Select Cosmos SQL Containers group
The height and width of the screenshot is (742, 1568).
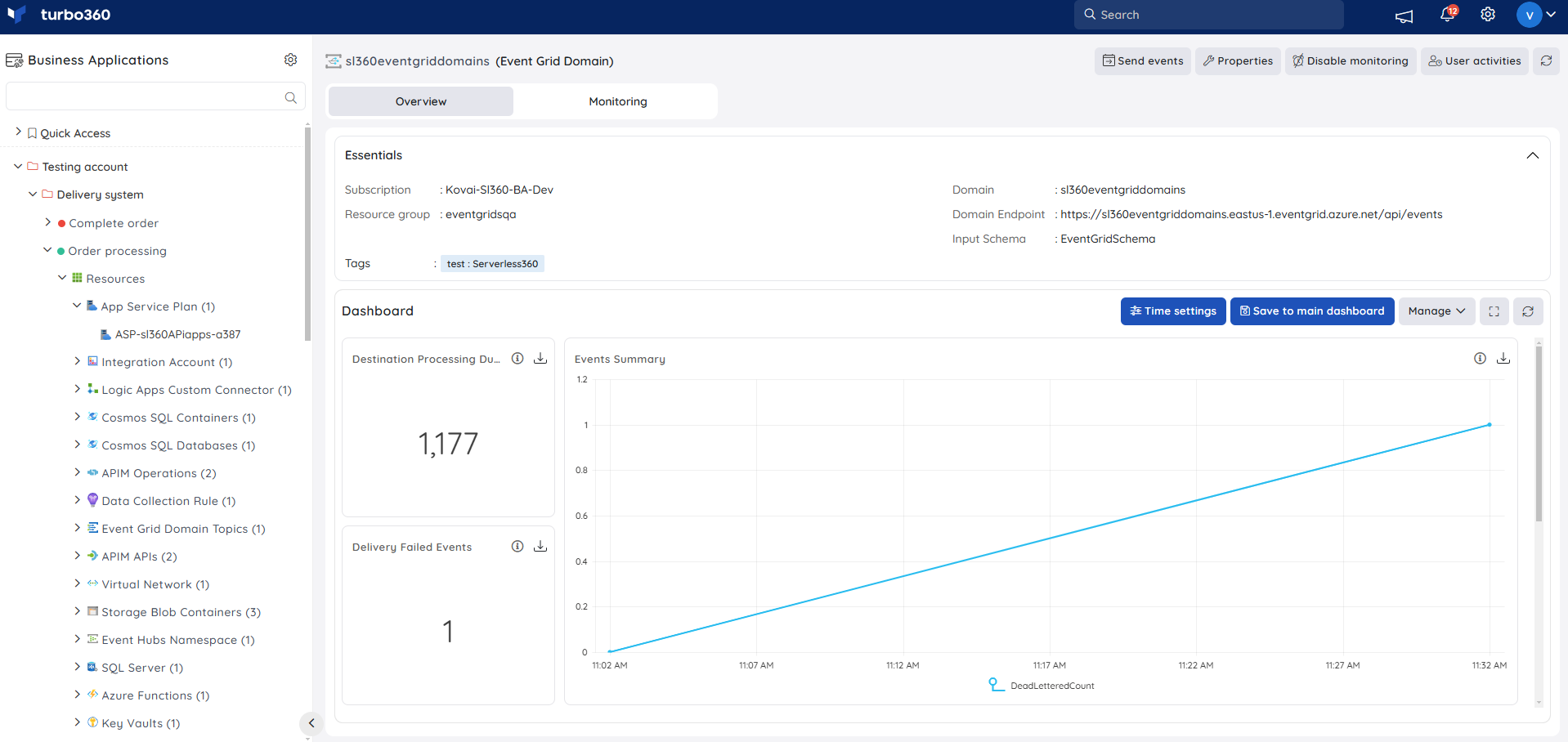178,418
